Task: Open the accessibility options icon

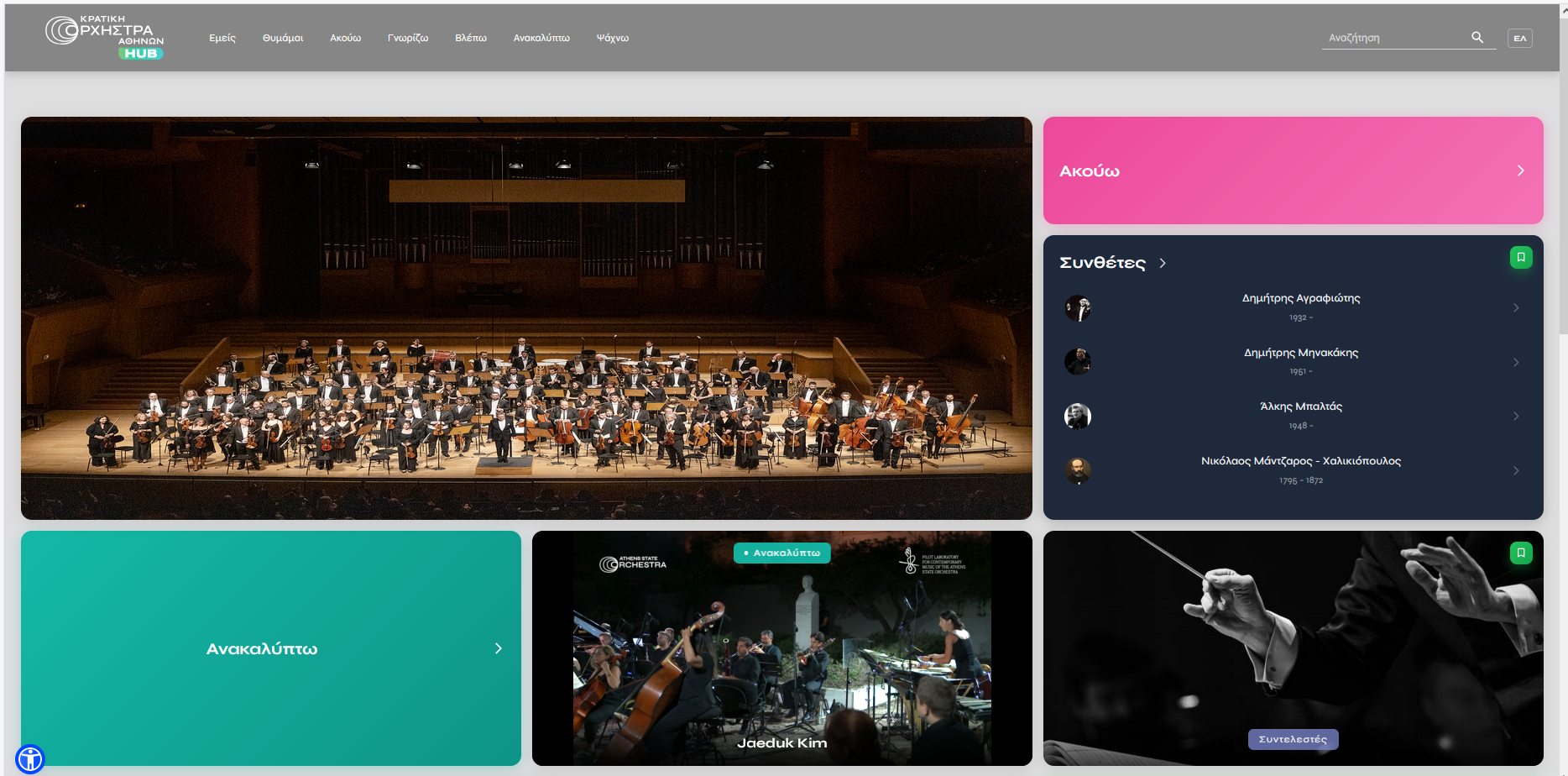Action: pyautogui.click(x=30, y=759)
